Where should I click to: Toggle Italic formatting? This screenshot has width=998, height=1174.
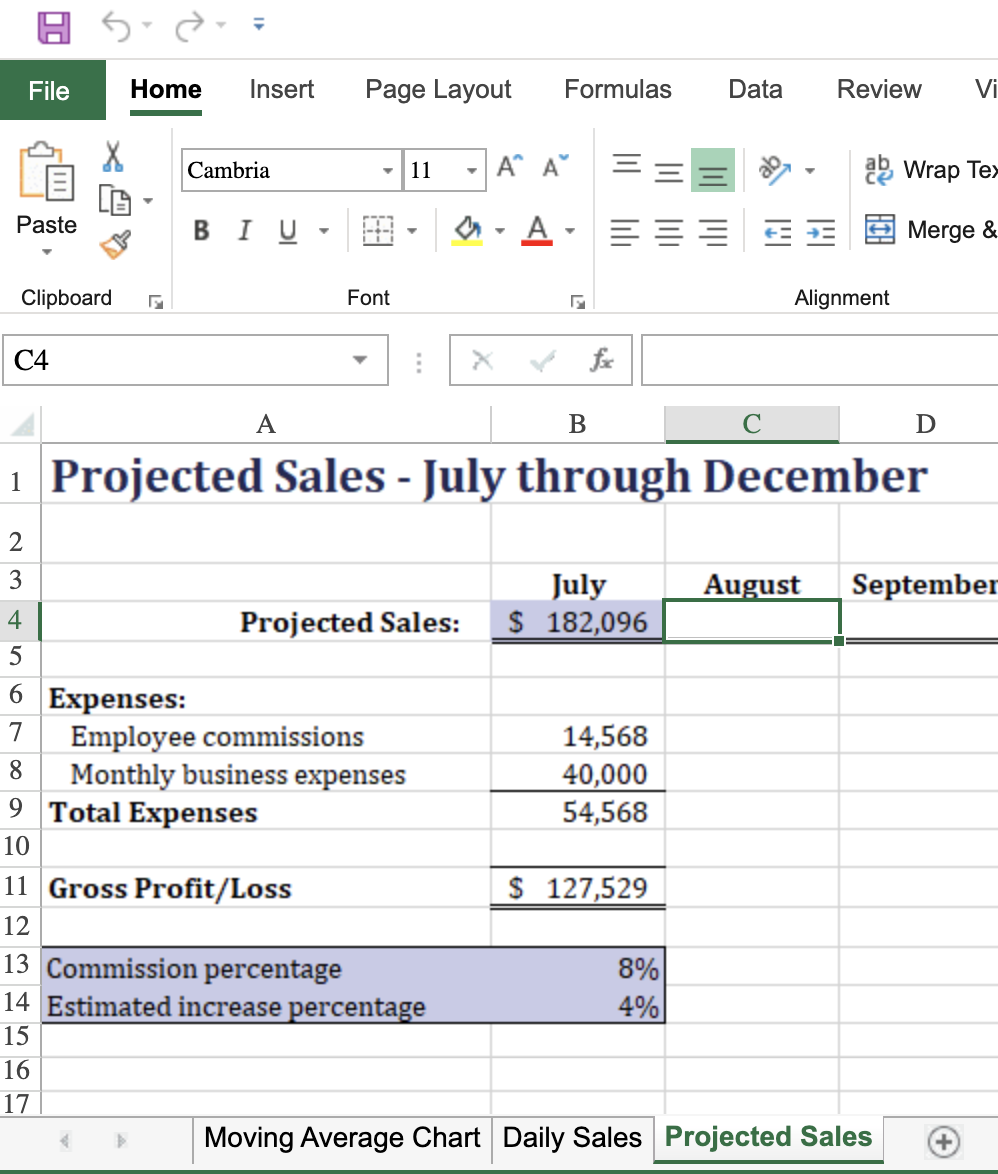(x=244, y=231)
